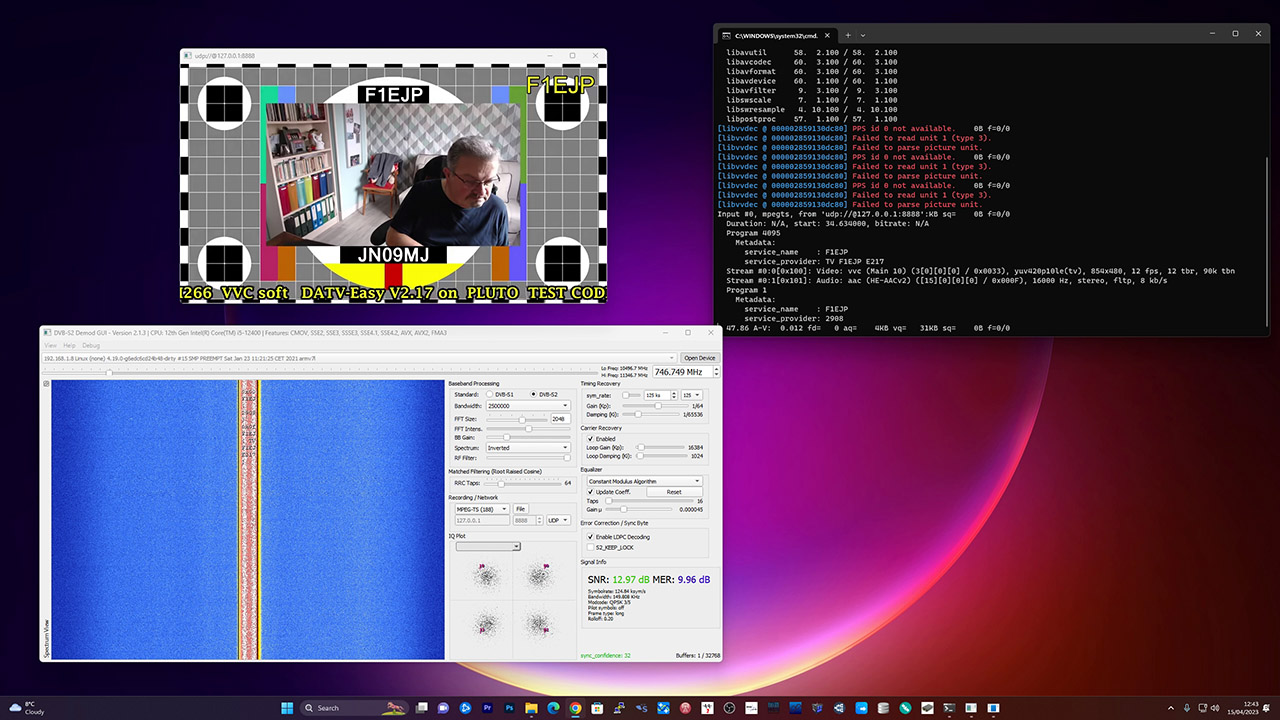Open the Constant Modulus Algorithm equalizer dropdown
Image resolution: width=1280 pixels, height=720 pixels.
[644, 481]
